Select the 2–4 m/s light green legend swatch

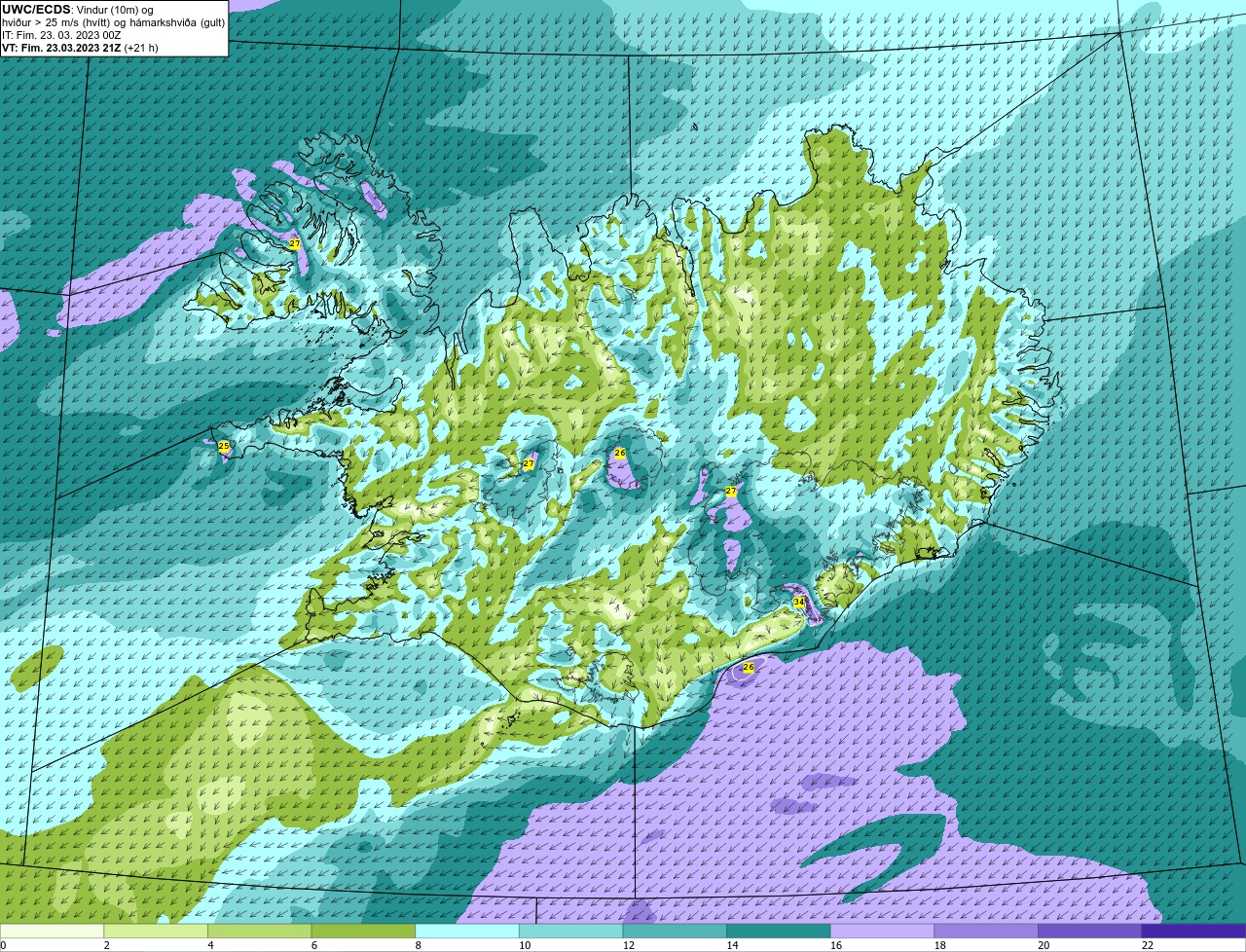156,931
